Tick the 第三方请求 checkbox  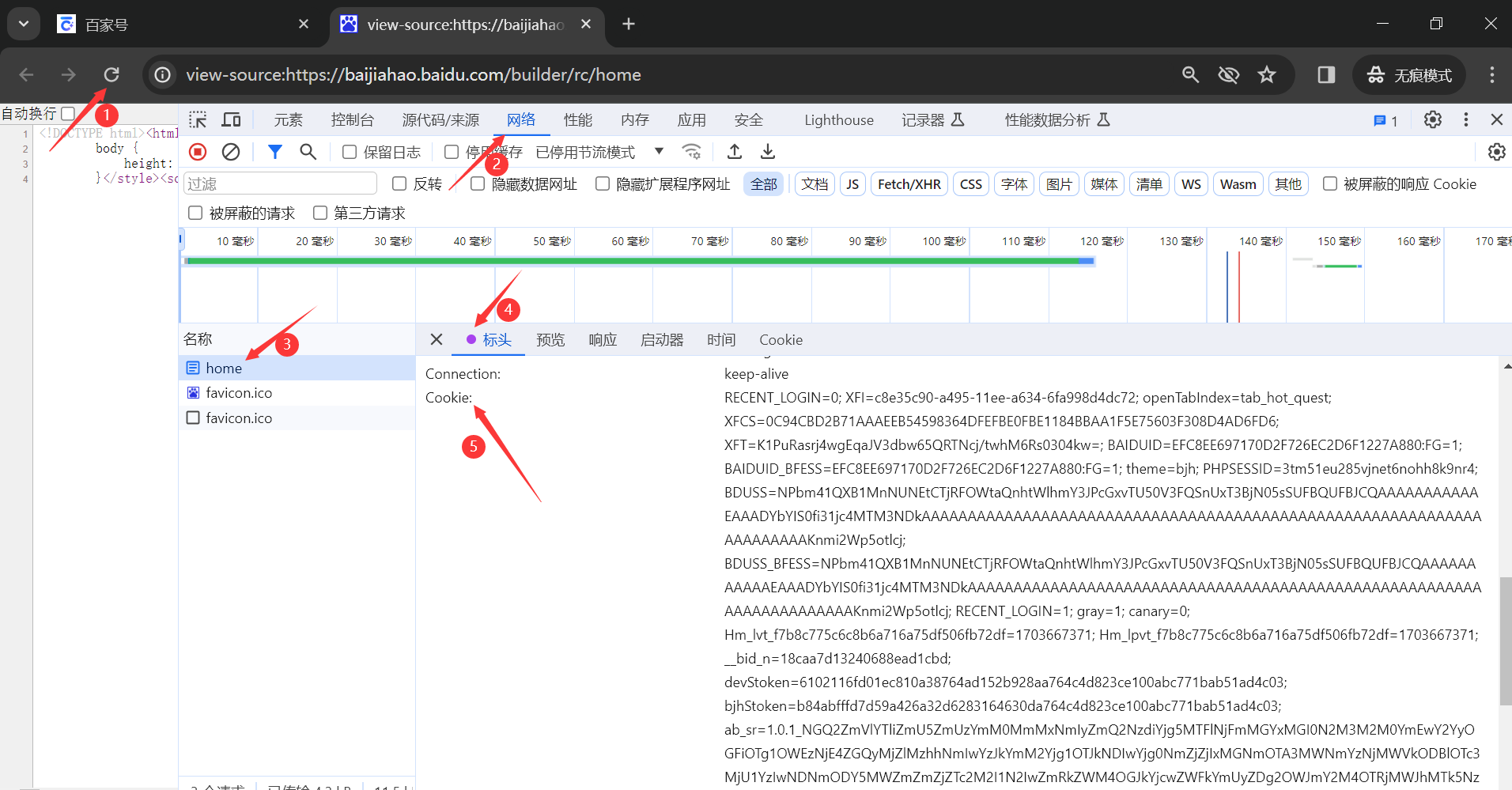click(x=320, y=214)
